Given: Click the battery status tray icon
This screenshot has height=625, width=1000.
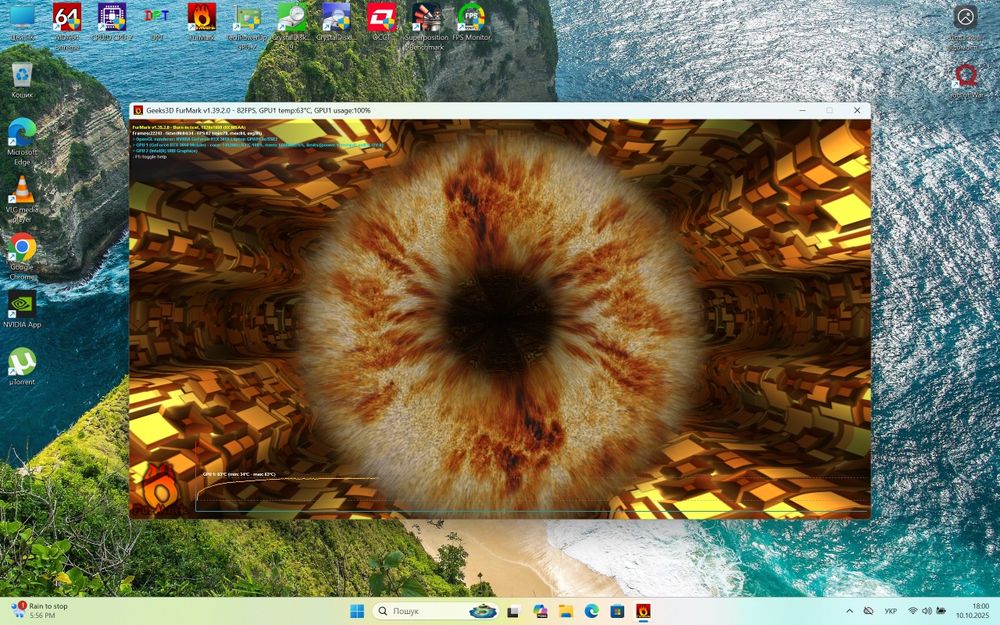Looking at the screenshot, I should pyautogui.click(x=941, y=611).
